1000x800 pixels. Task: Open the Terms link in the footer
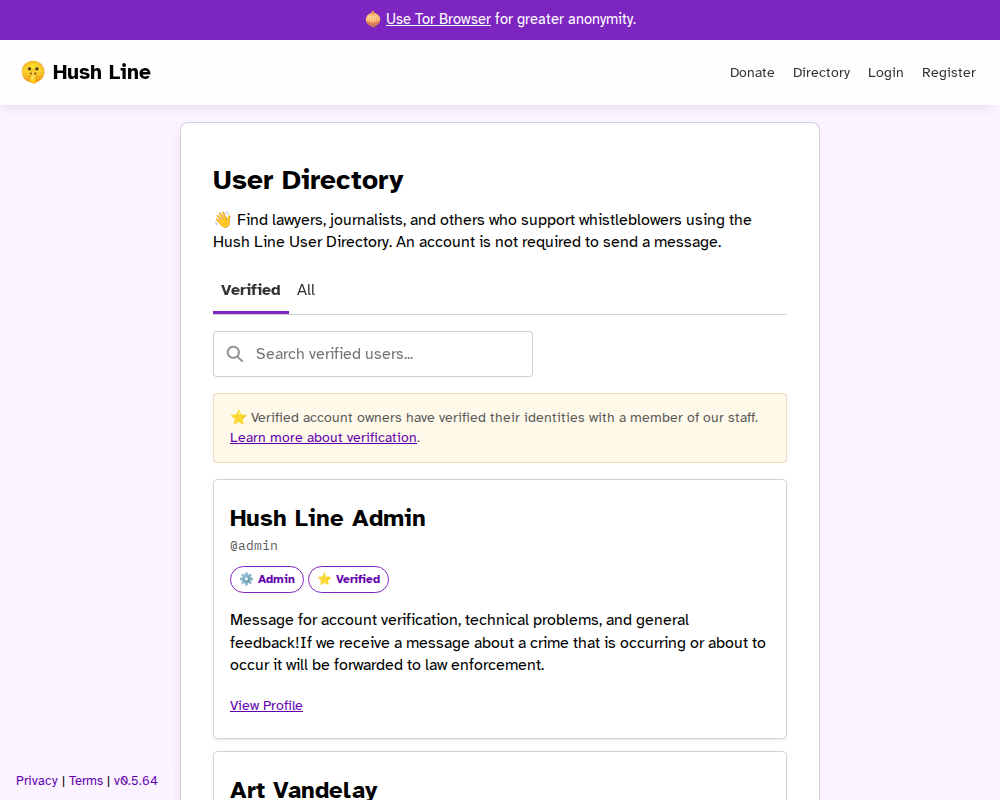point(86,781)
